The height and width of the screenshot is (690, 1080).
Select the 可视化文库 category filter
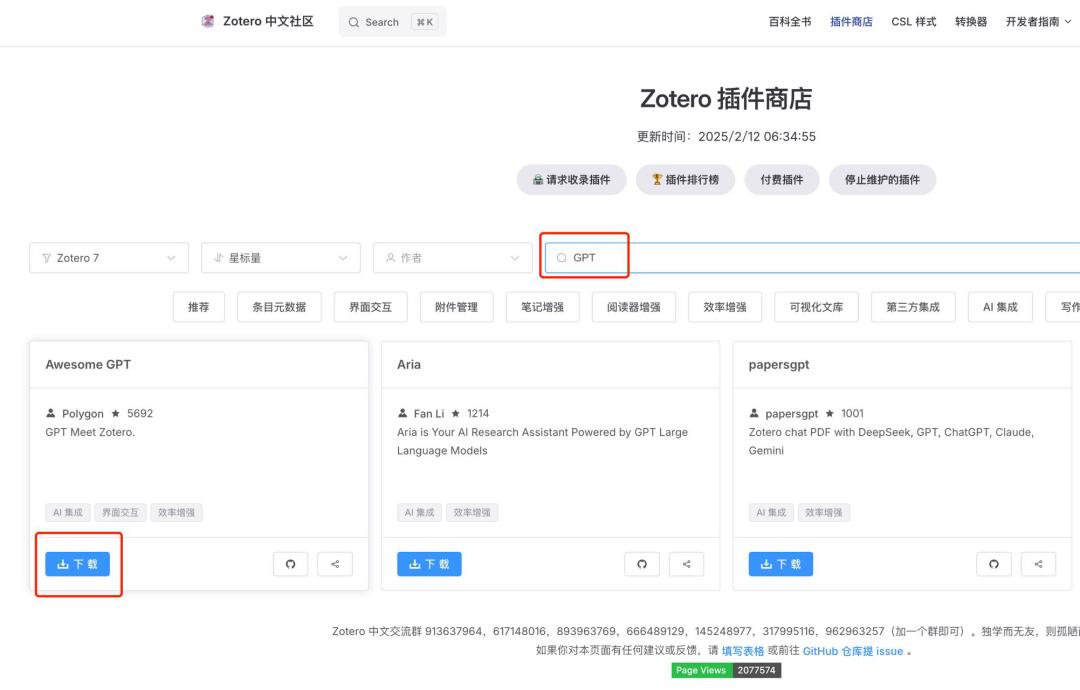(x=816, y=307)
